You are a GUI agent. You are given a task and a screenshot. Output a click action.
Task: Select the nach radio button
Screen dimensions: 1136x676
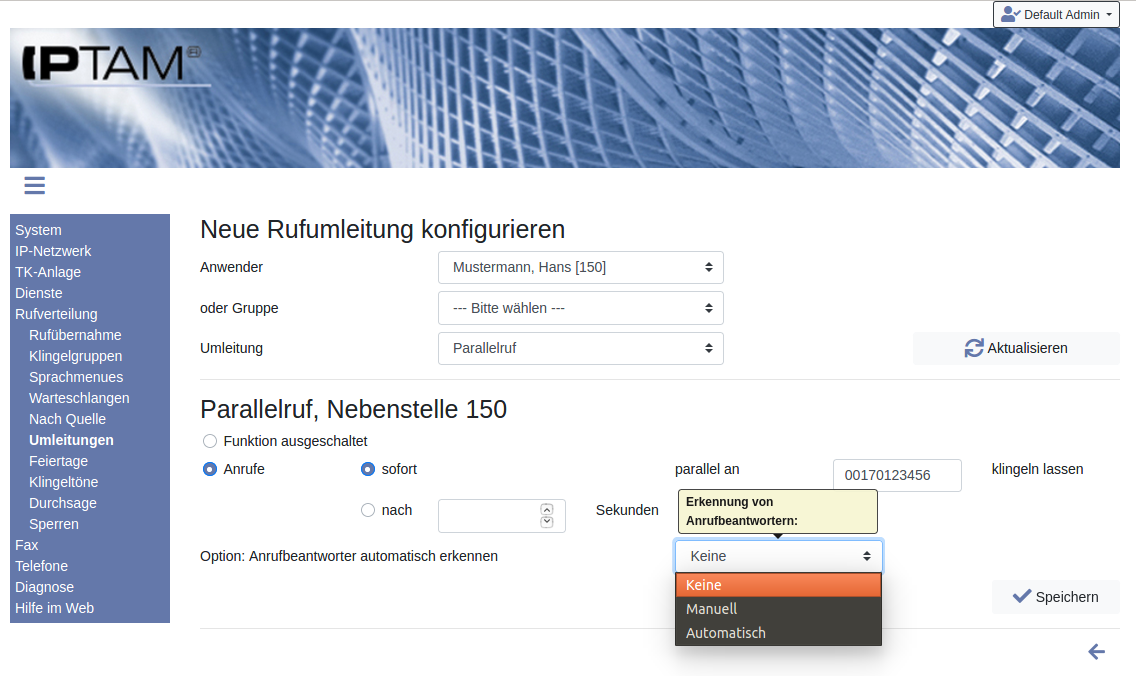368,510
